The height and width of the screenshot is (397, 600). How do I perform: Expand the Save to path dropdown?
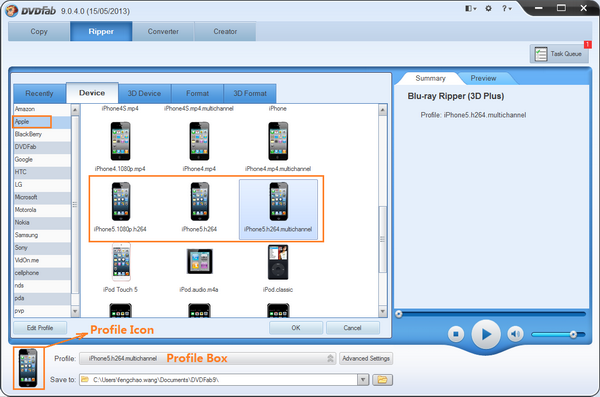click(x=363, y=380)
